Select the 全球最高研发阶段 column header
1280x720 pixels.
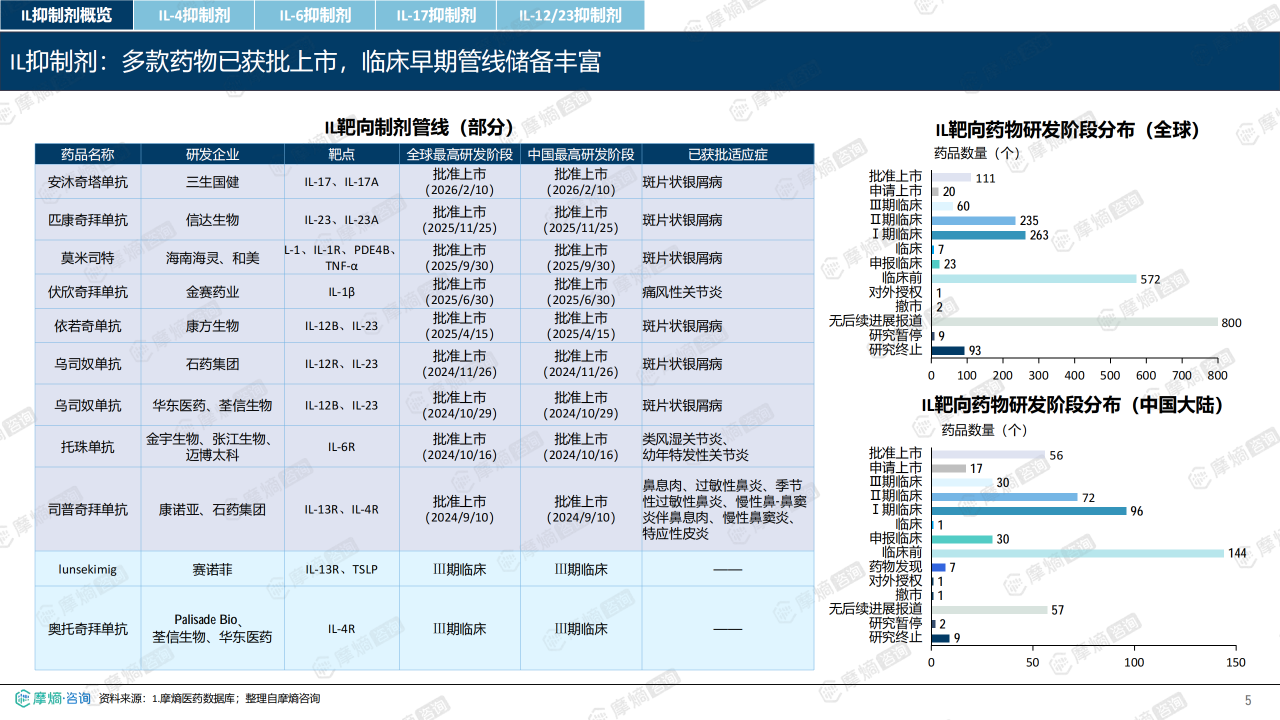(460, 154)
